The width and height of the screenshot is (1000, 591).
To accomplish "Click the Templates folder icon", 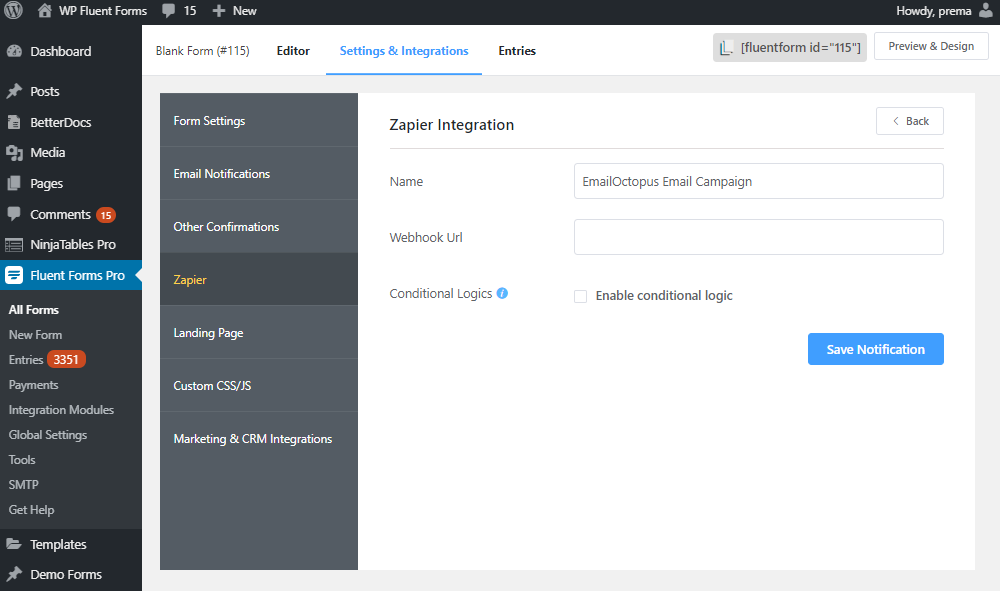I will pos(14,544).
